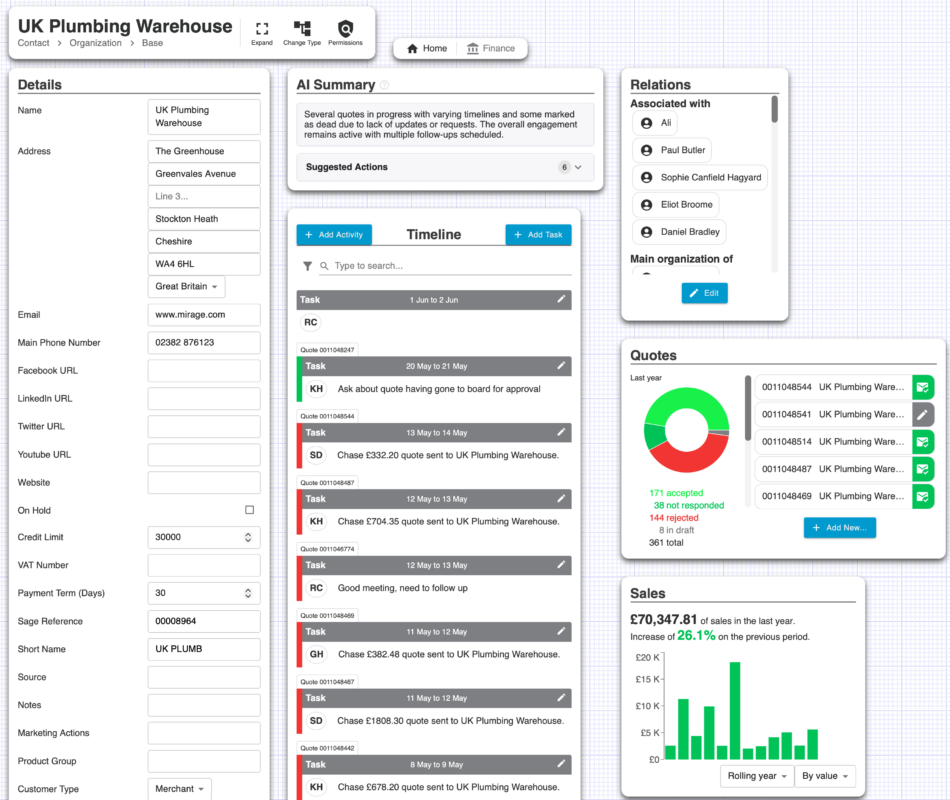Go to Organization in the breadcrumb
The image size is (950, 800).
click(x=95, y=43)
